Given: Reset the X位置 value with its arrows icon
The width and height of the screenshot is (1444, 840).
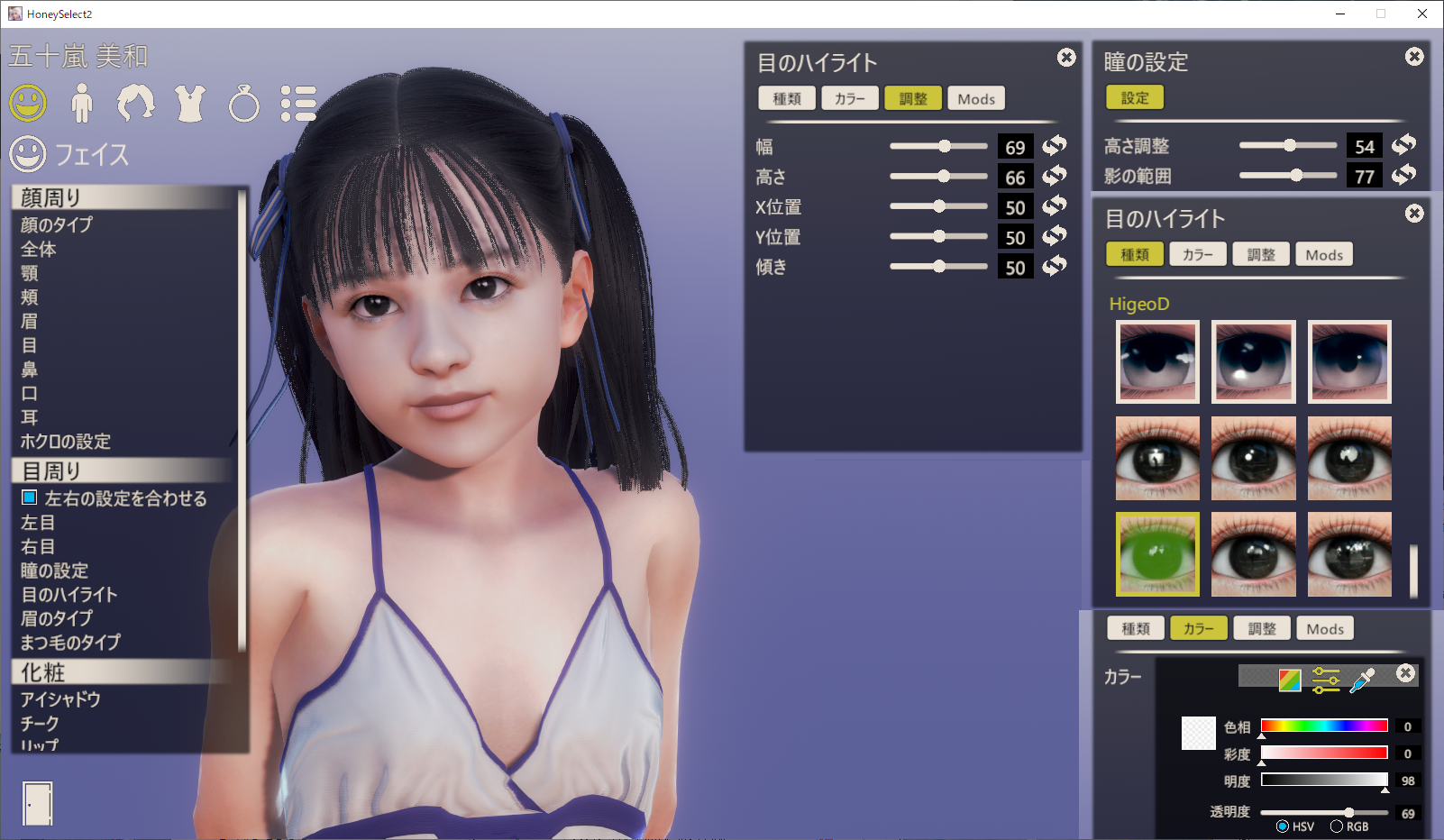Looking at the screenshot, I should 1054,205.
